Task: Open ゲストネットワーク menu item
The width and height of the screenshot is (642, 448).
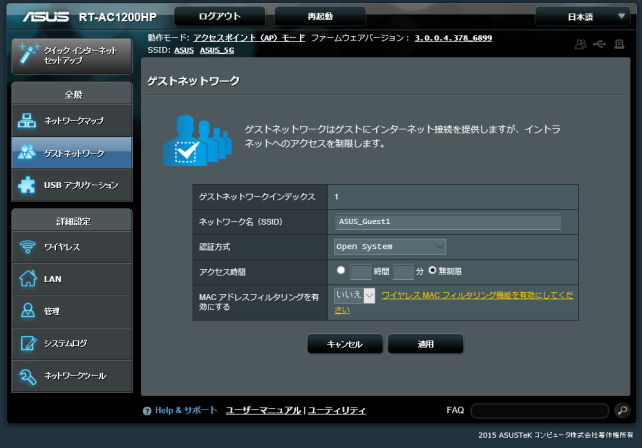Action: click(x=72, y=153)
